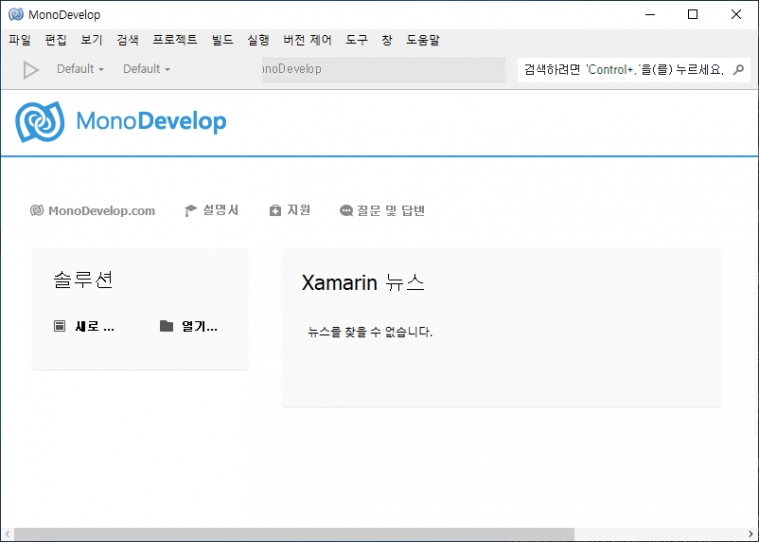Click the horizontal scrollbar thumb at the bottom

tap(294, 535)
